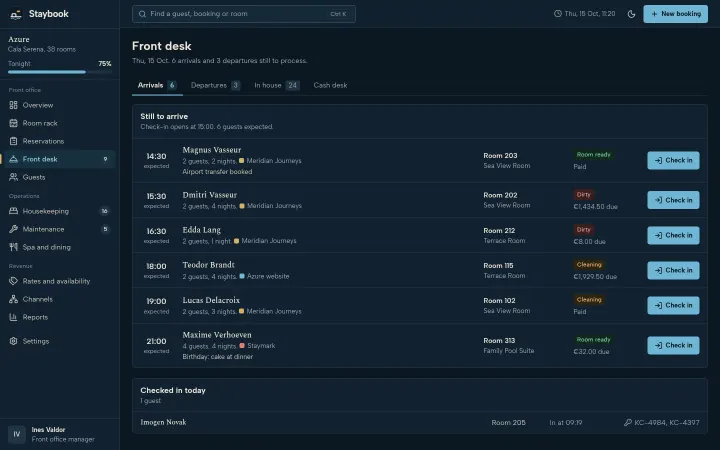Image resolution: width=720 pixels, height=450 pixels.
Task: Click the blue Azure website channel dot
Action: (242, 276)
